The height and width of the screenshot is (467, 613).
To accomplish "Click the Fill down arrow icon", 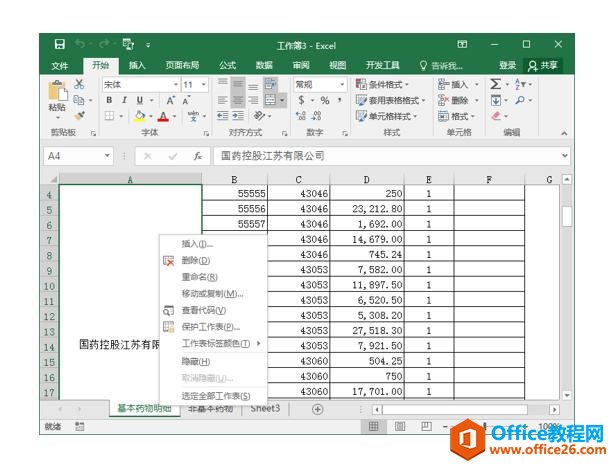I will pyautogui.click(x=496, y=100).
